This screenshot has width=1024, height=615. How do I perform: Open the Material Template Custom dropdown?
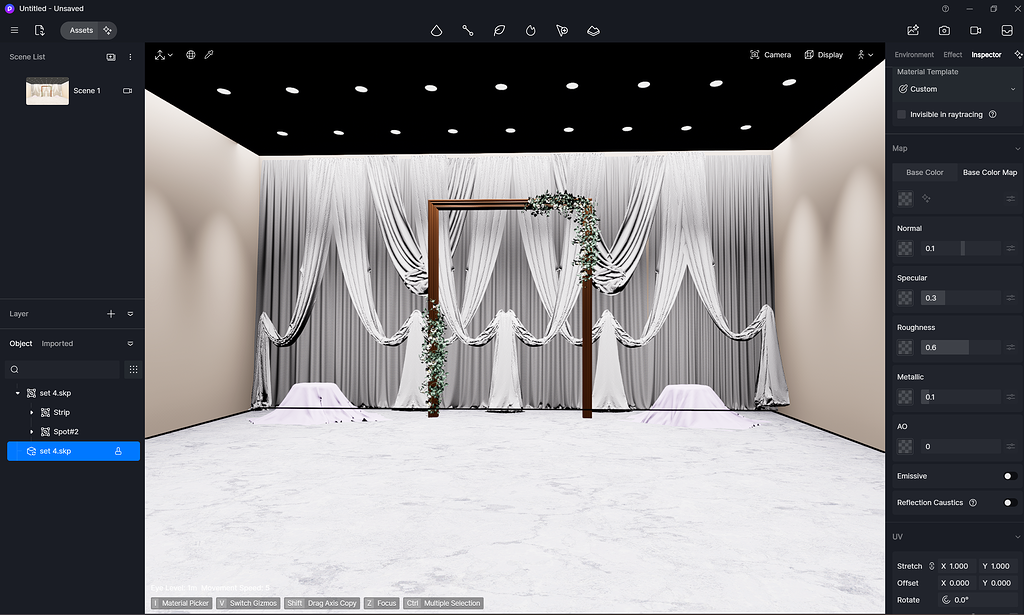coord(956,89)
